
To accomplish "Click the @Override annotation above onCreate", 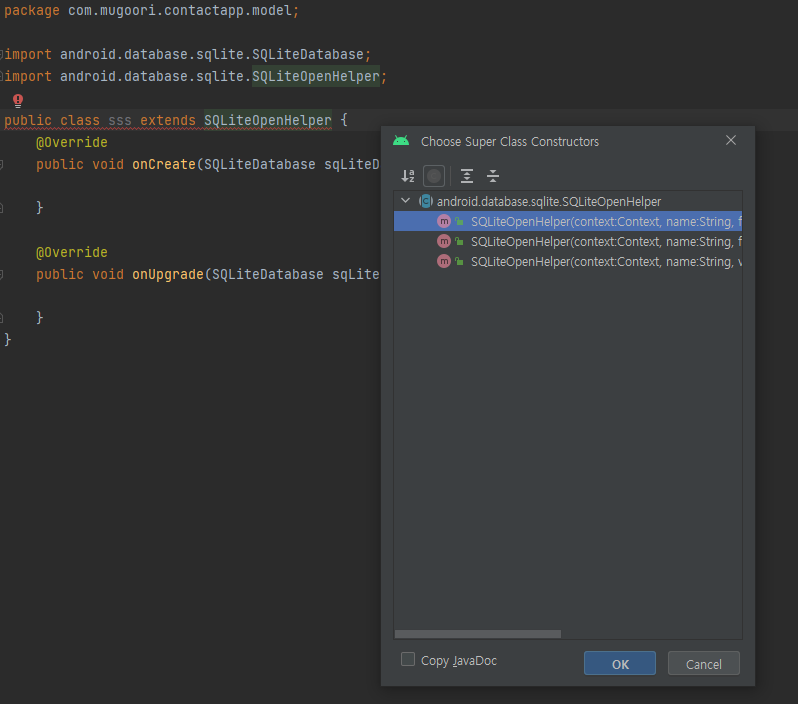I will (72, 143).
